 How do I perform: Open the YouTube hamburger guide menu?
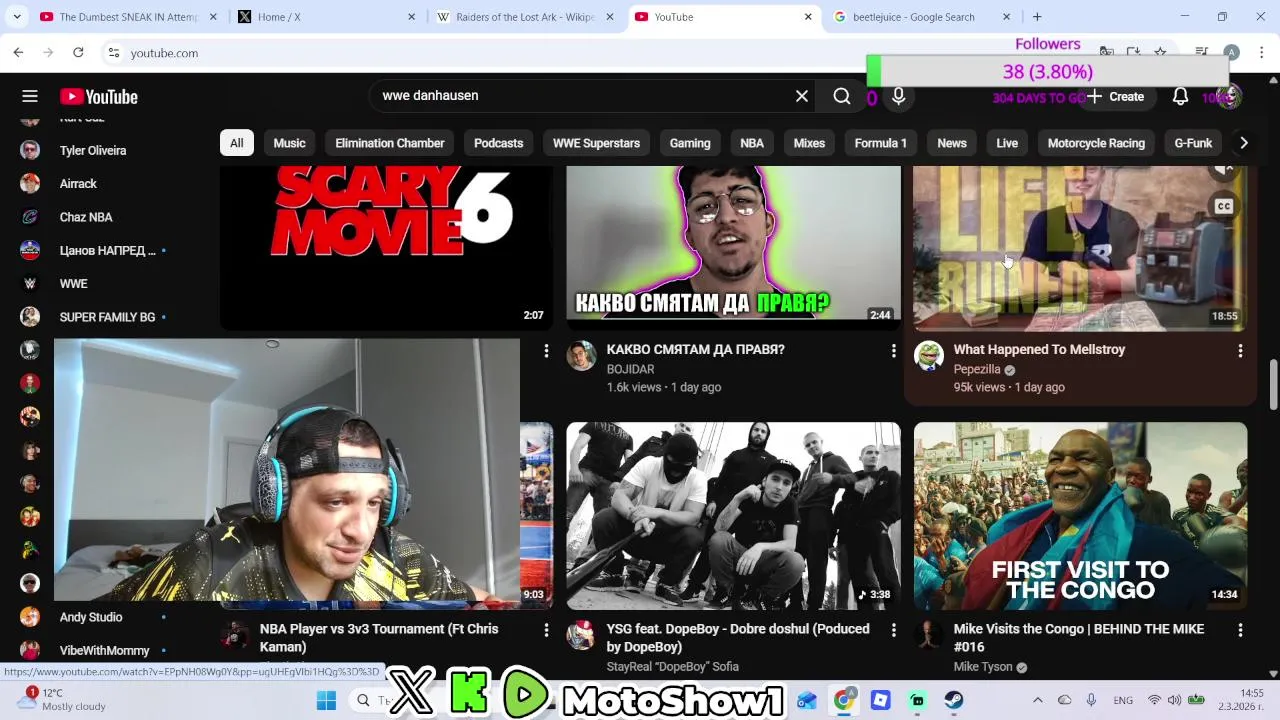pos(30,96)
